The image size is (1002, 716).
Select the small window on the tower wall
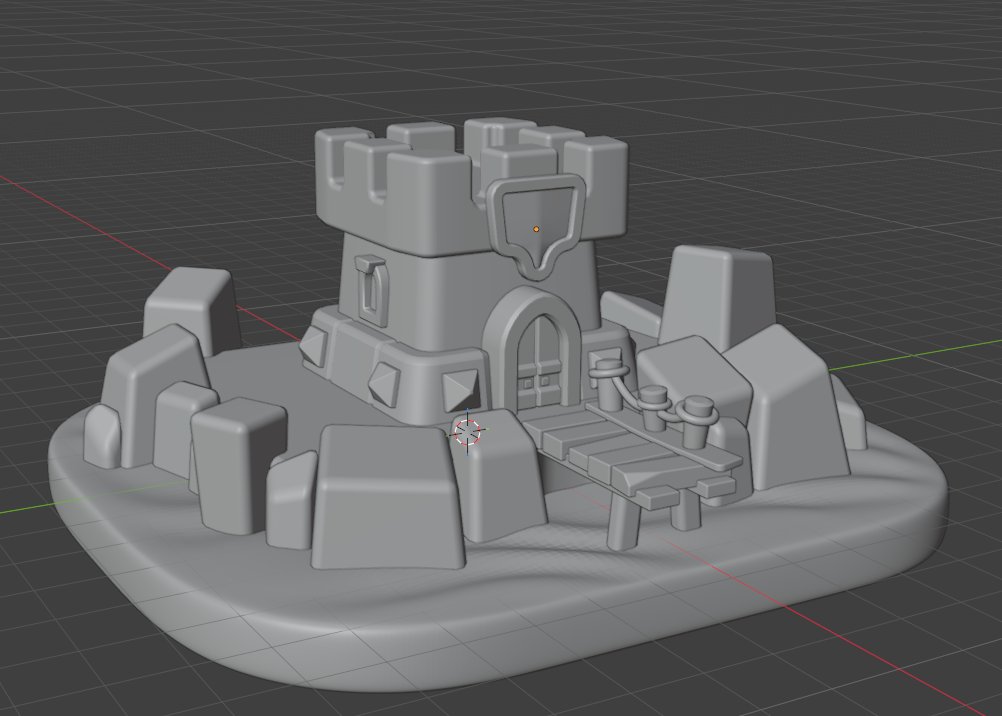click(x=372, y=290)
